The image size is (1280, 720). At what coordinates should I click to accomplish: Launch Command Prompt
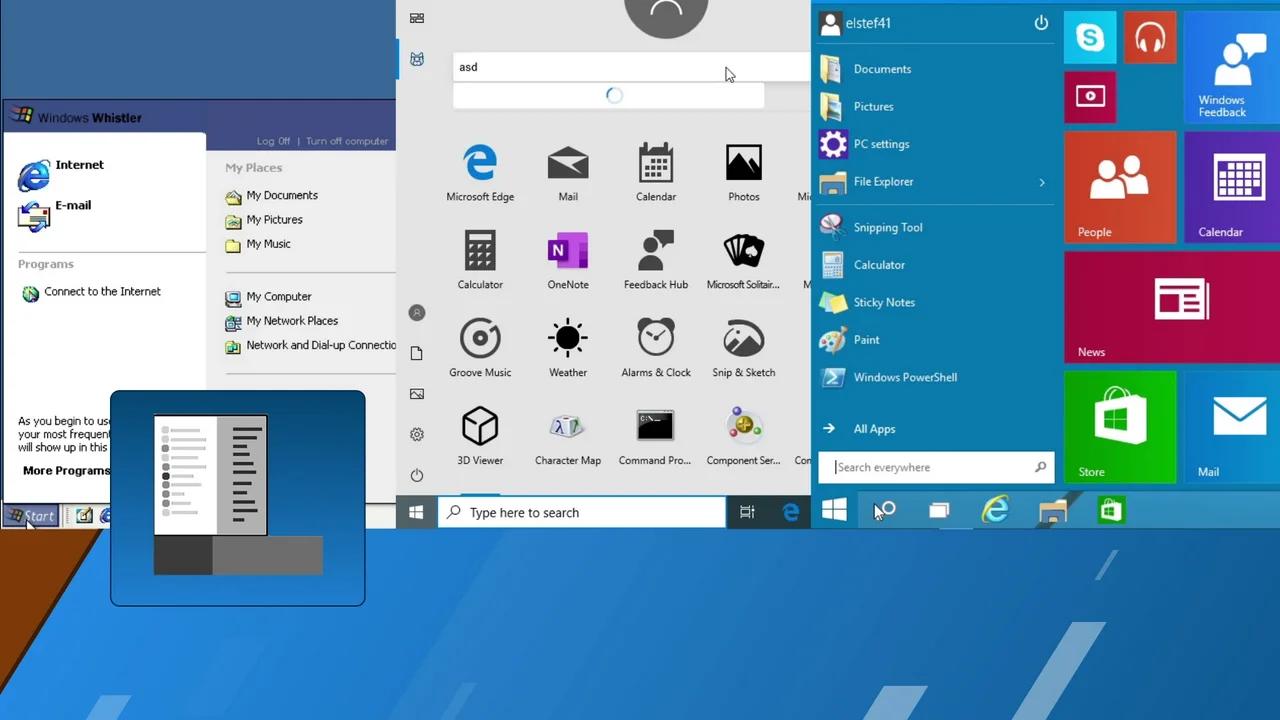[655, 434]
